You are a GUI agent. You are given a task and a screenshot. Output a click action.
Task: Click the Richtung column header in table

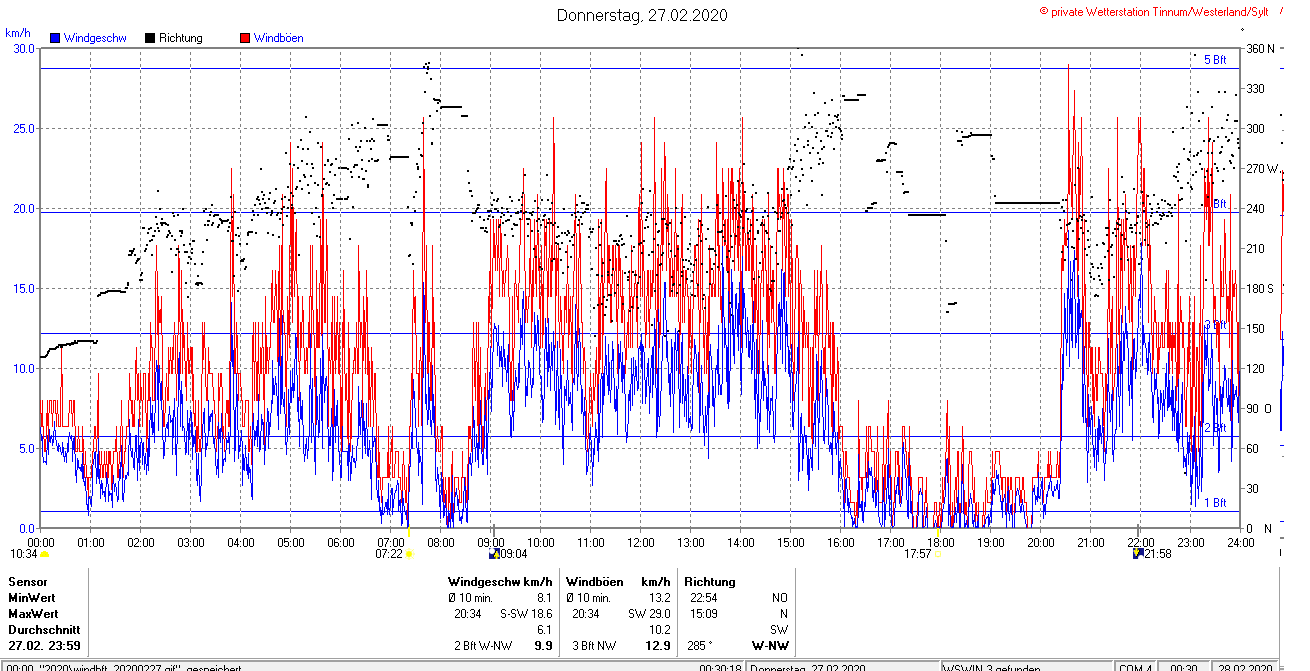point(710,581)
